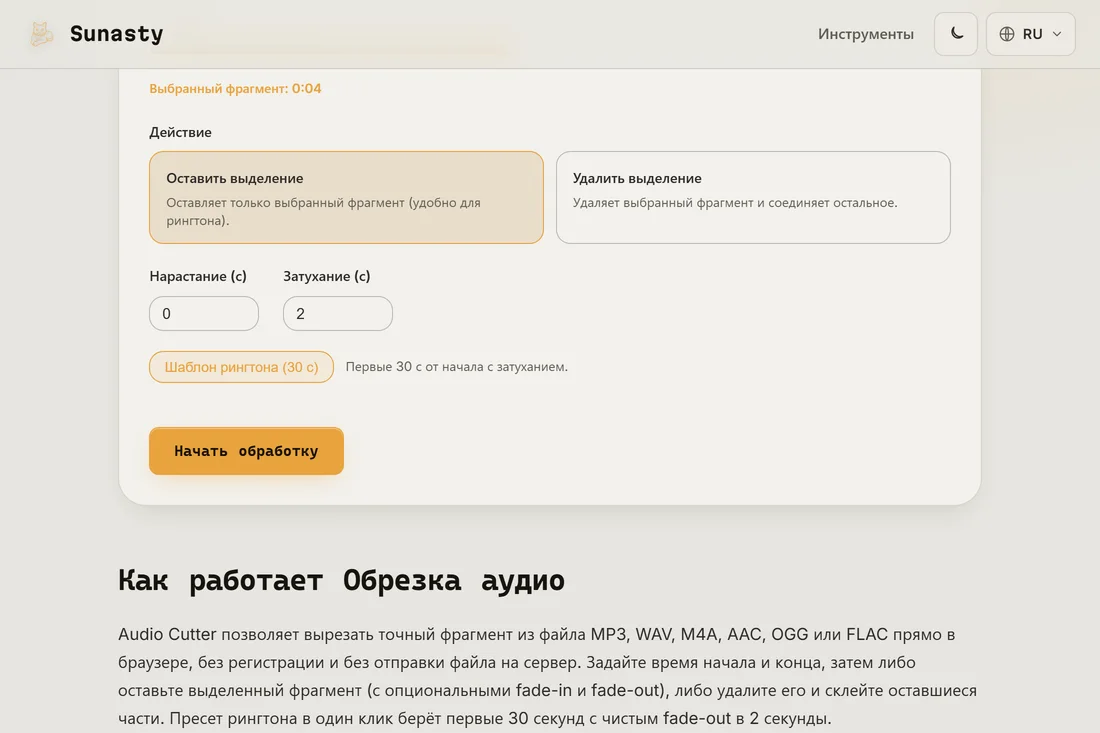
Task: Open the RU language dropdown
Action: coord(1031,34)
